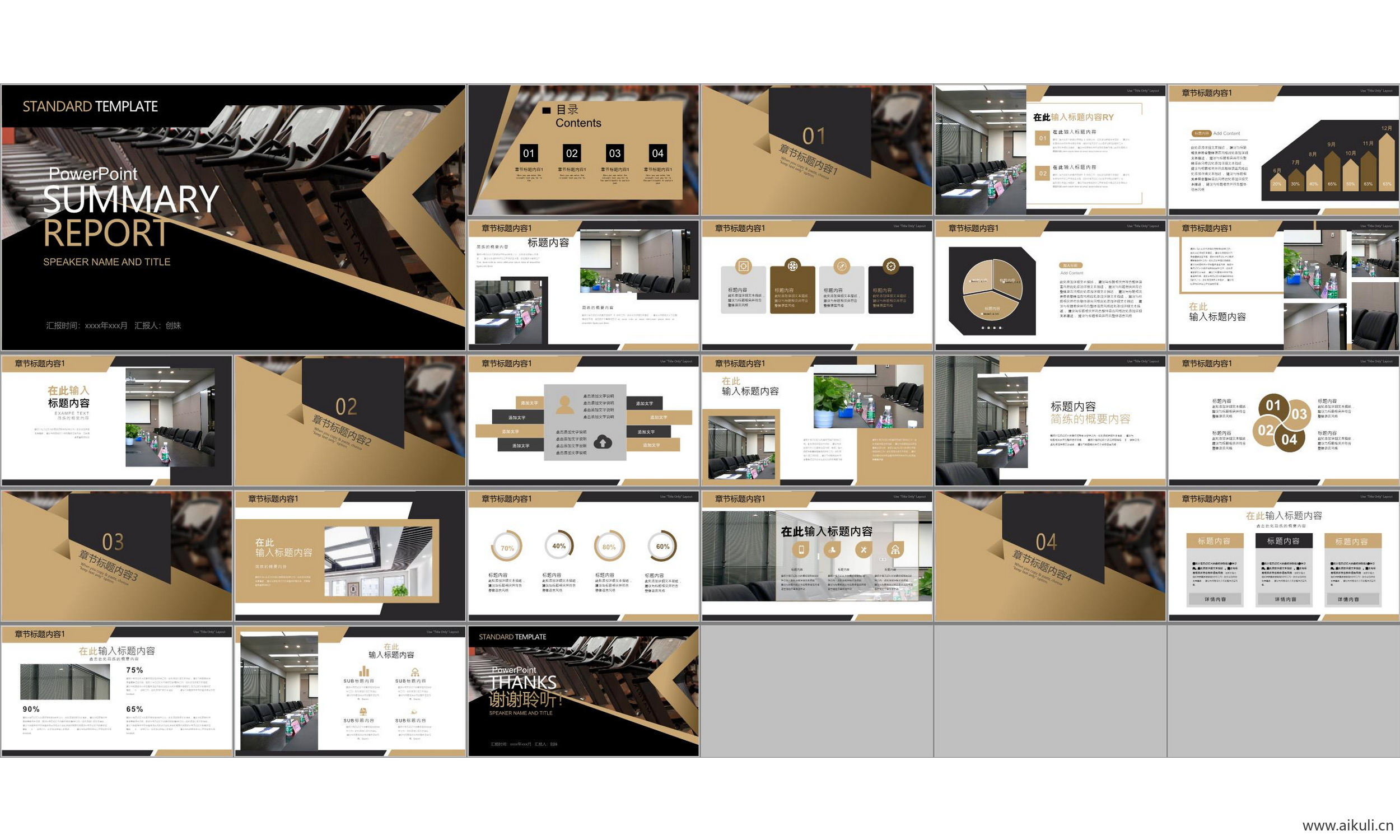The width and height of the screenshot is (1400, 840).
Task: Open the THANKS ending slide thumbnail
Action: [584, 690]
